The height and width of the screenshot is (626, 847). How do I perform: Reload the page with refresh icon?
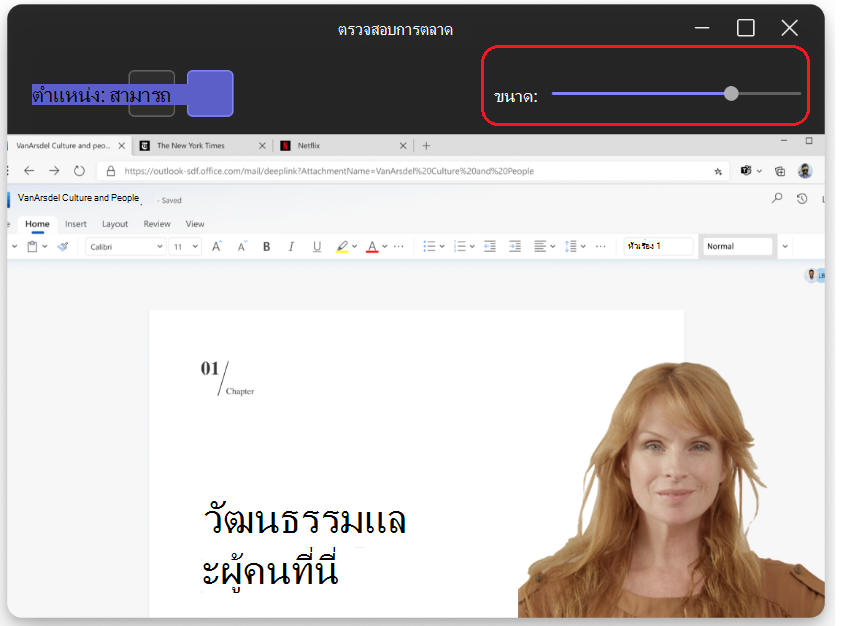point(79,171)
